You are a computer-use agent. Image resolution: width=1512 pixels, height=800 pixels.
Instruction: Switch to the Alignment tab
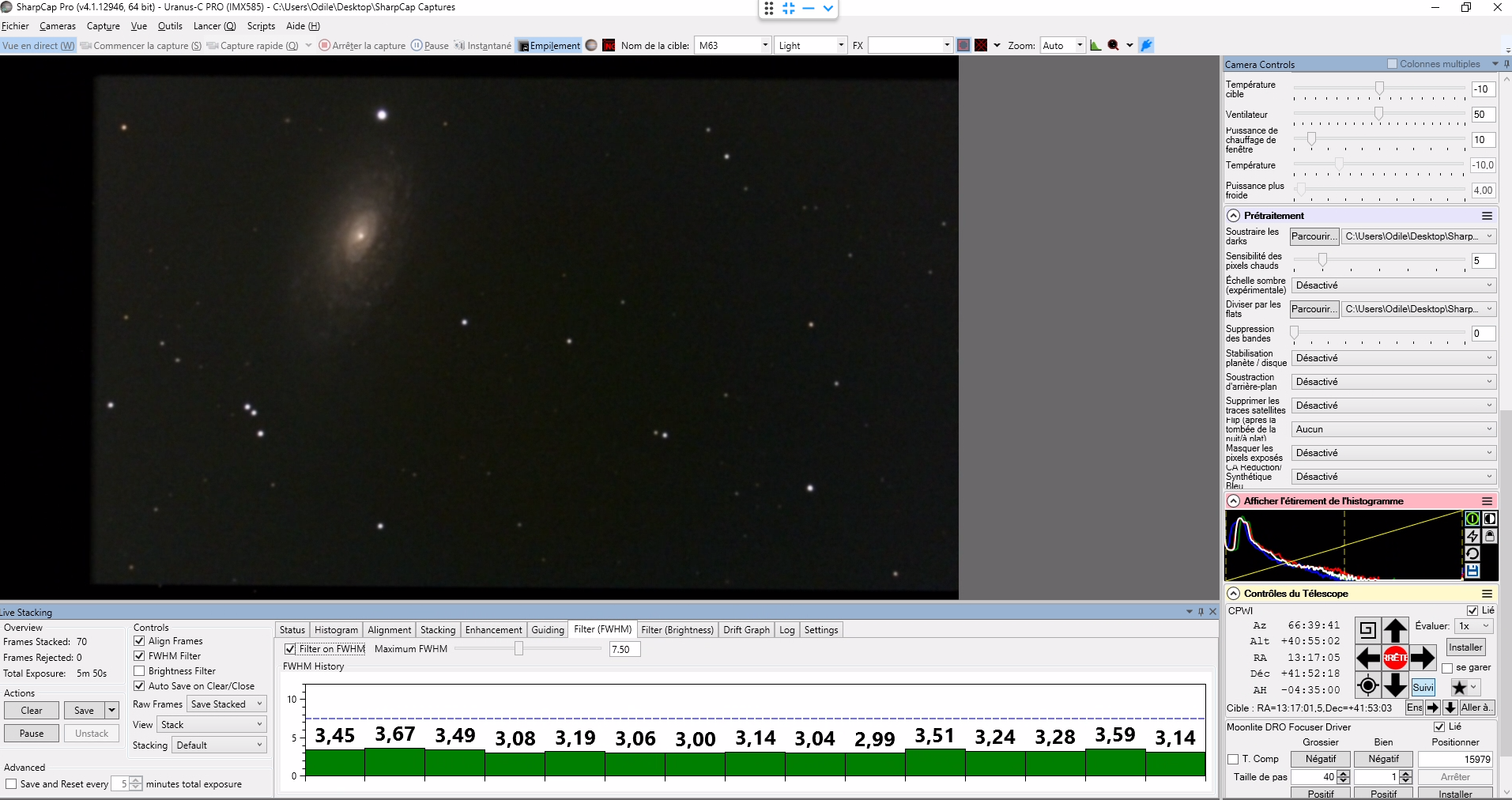click(x=389, y=630)
